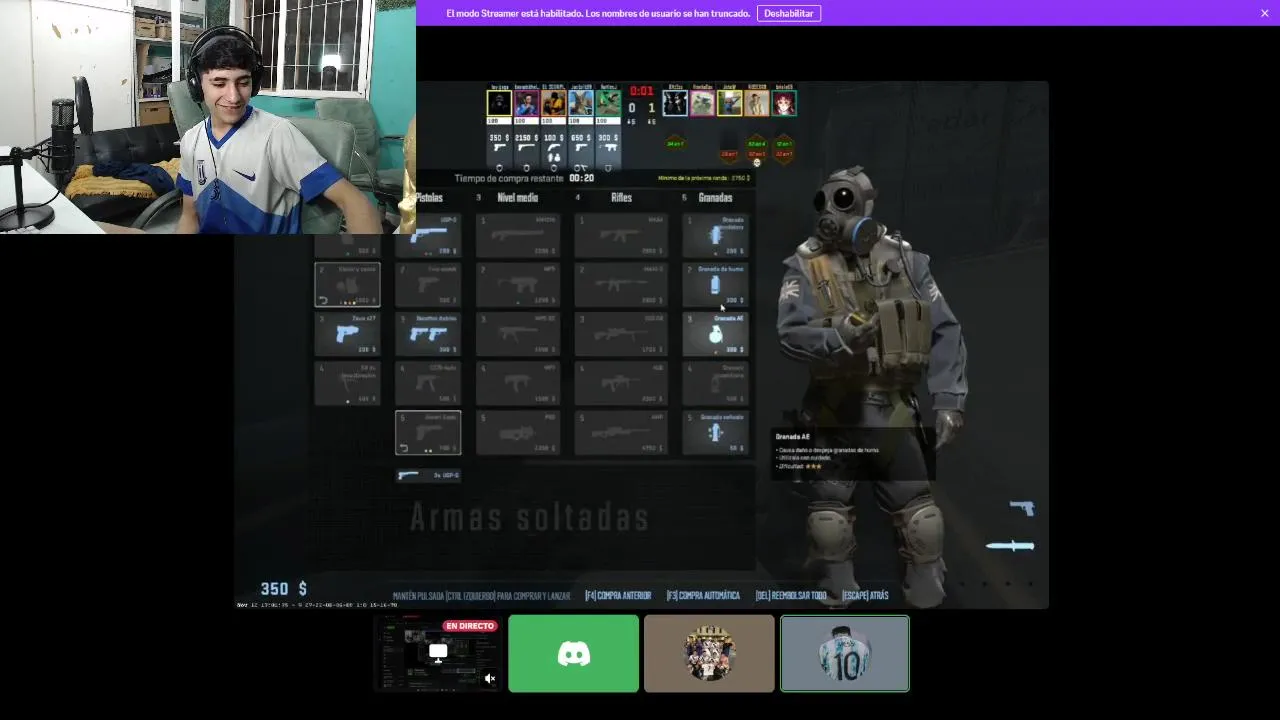Select the SSG 08 rifle slot
The height and width of the screenshot is (720, 1280).
pos(621,334)
